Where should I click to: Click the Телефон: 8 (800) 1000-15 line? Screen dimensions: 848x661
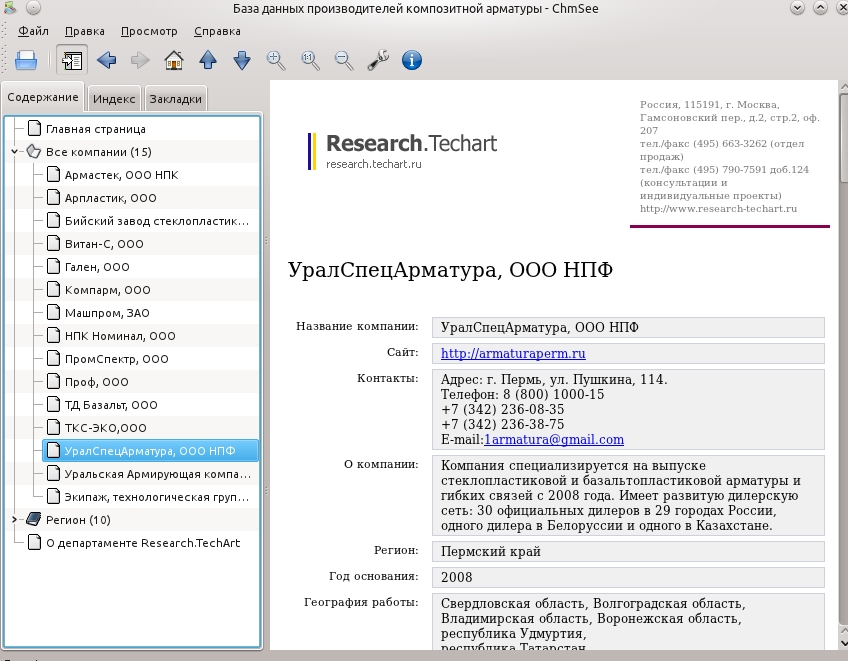(x=522, y=394)
